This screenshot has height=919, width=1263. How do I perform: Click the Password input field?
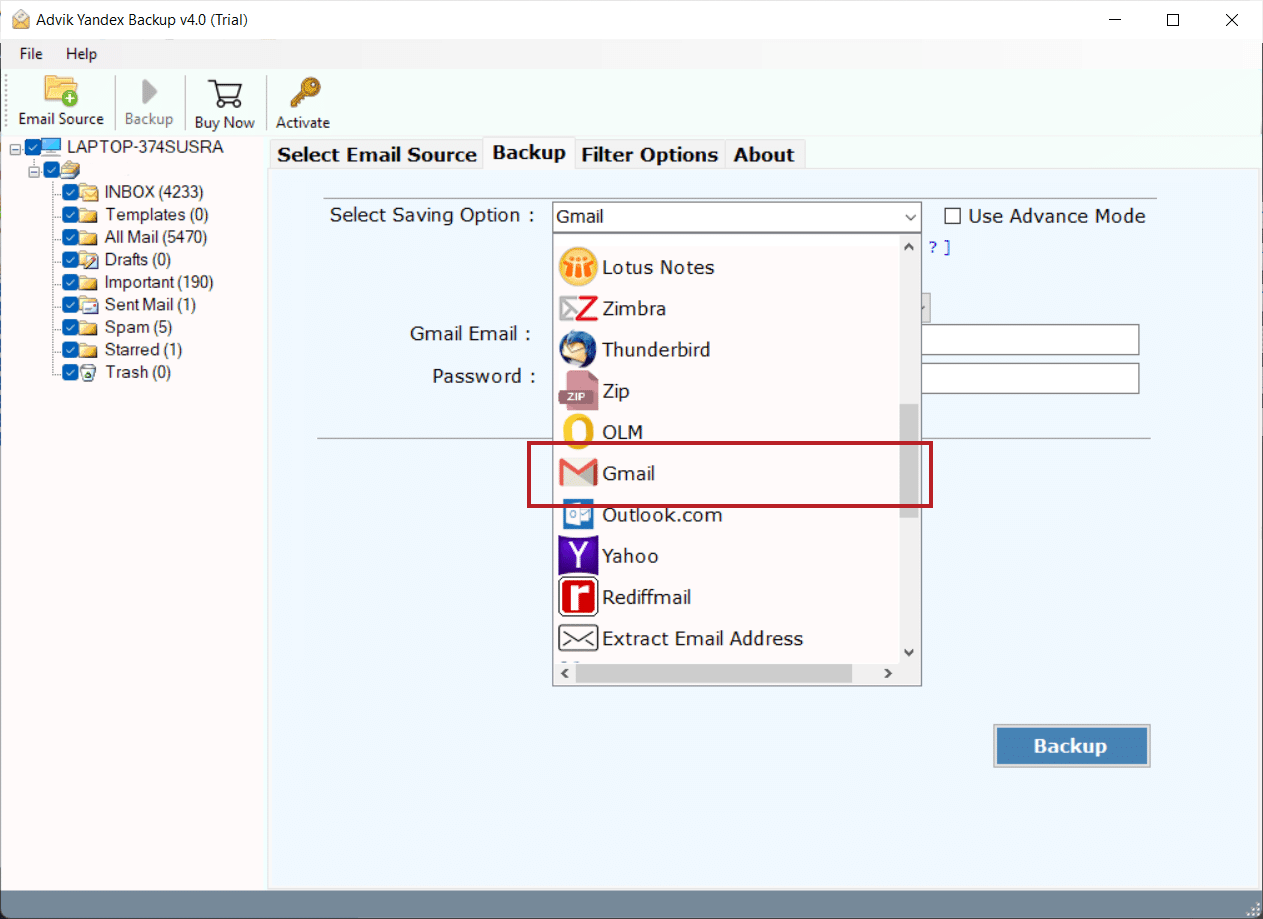pos(1030,378)
